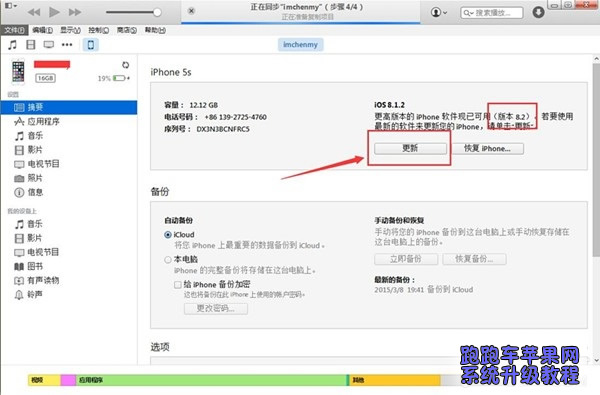Switch to the TV shows library icon
The height and width of the screenshot is (395, 600).
[x=49, y=45]
